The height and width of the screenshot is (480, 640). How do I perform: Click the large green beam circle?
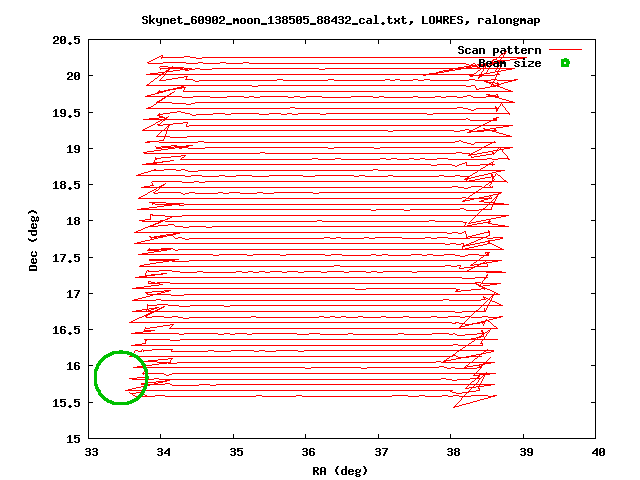tap(121, 378)
